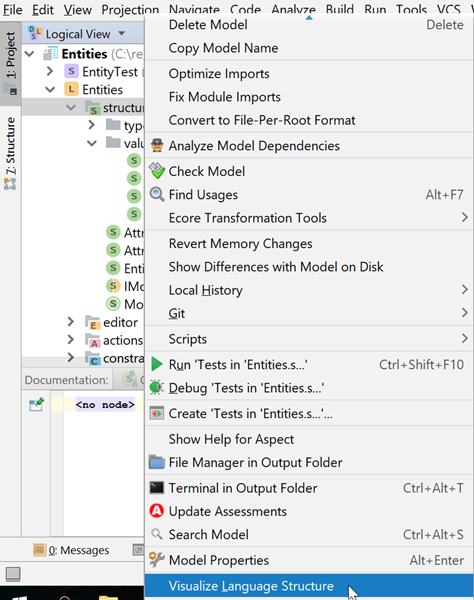474x600 pixels.
Task: Open Ecore Transformation Tools submenu
Action: point(309,218)
